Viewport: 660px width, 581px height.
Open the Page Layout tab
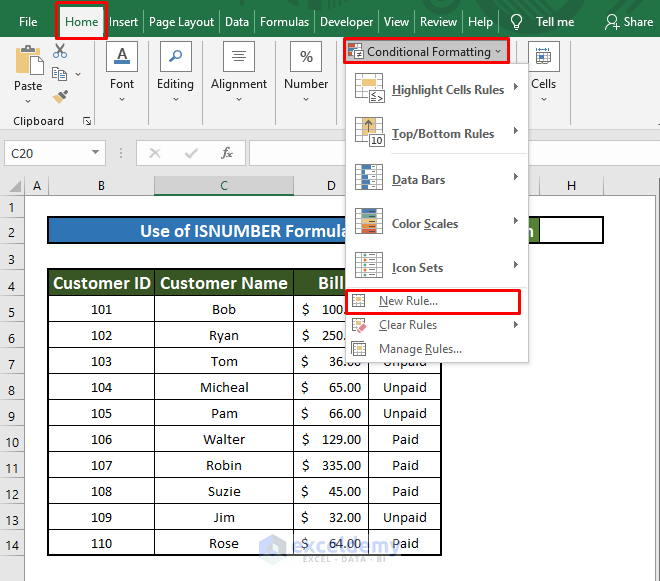click(x=182, y=22)
